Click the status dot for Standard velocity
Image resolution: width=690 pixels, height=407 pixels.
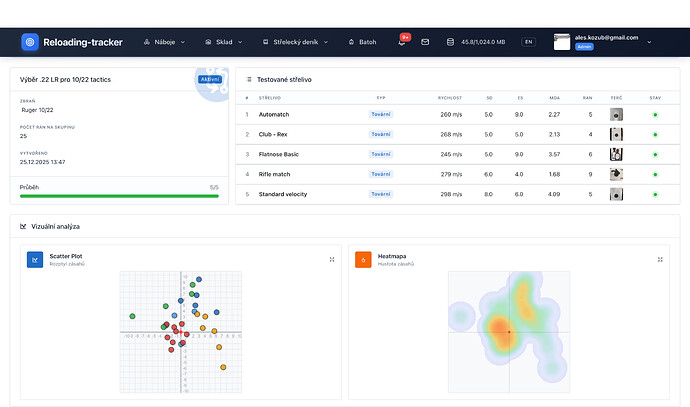(x=655, y=194)
